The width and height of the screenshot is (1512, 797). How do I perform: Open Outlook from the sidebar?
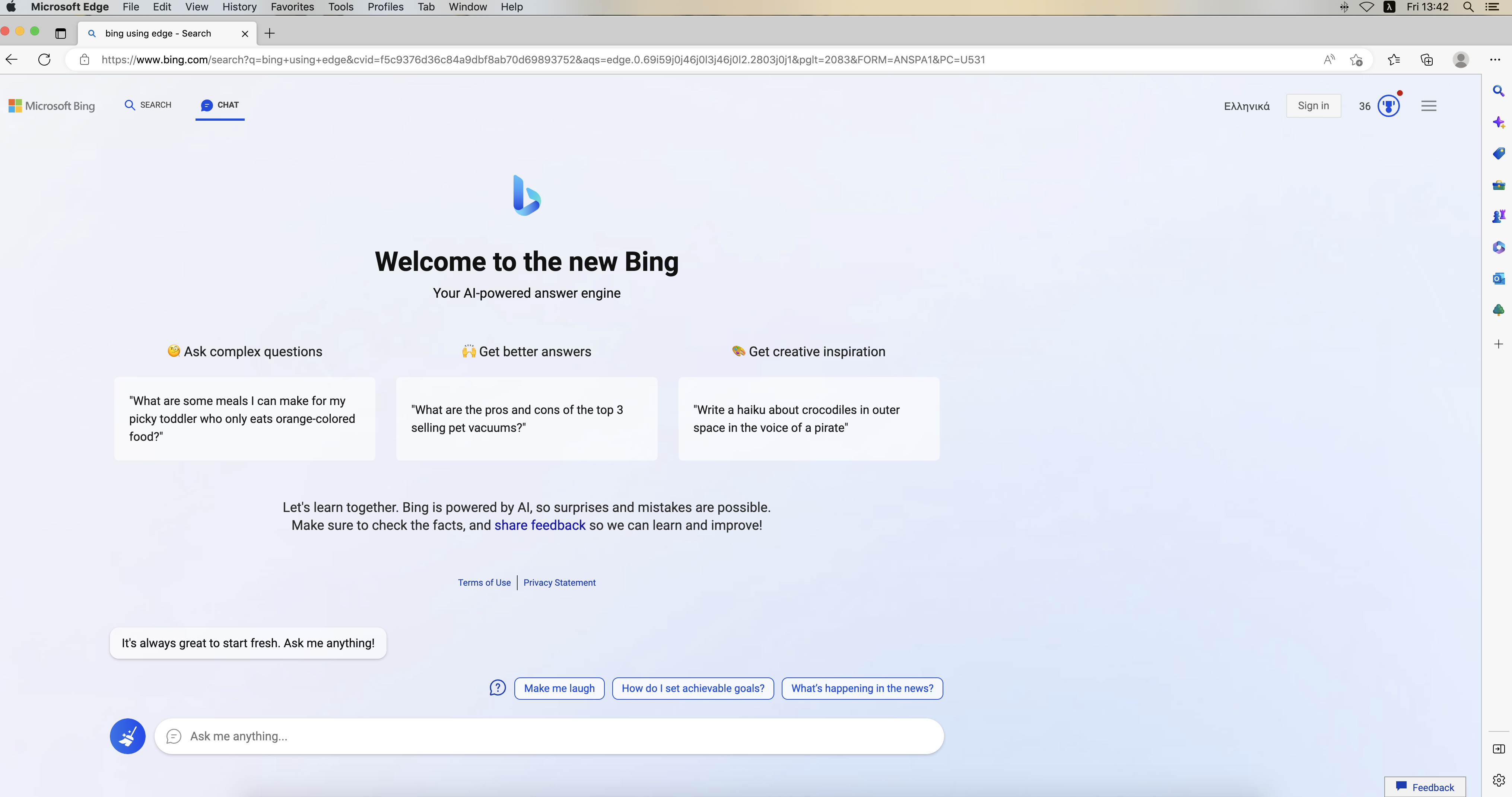(1499, 278)
